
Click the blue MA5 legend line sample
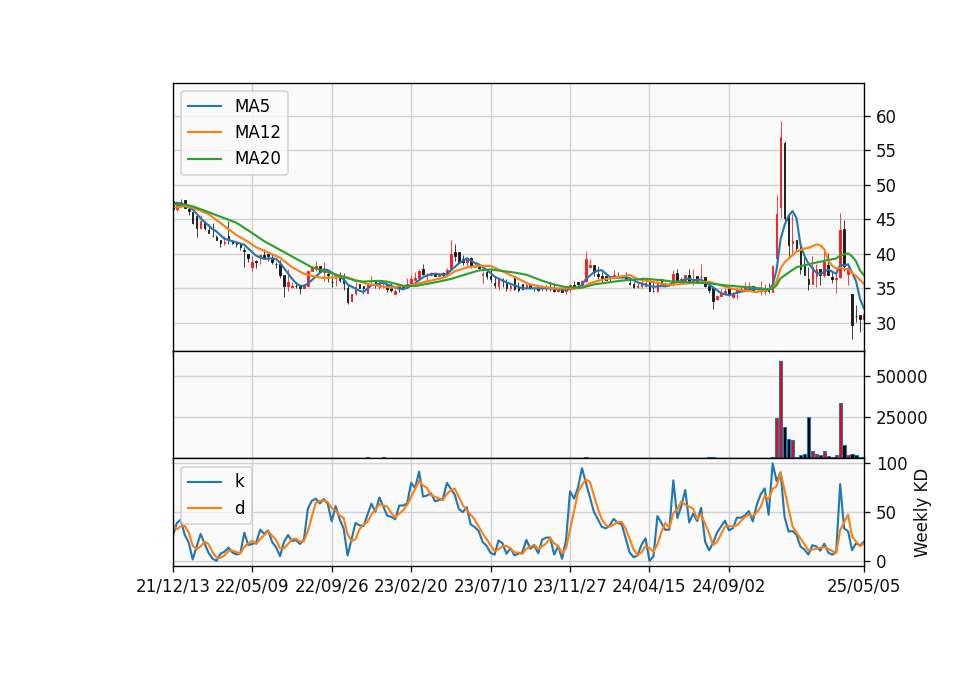point(204,106)
